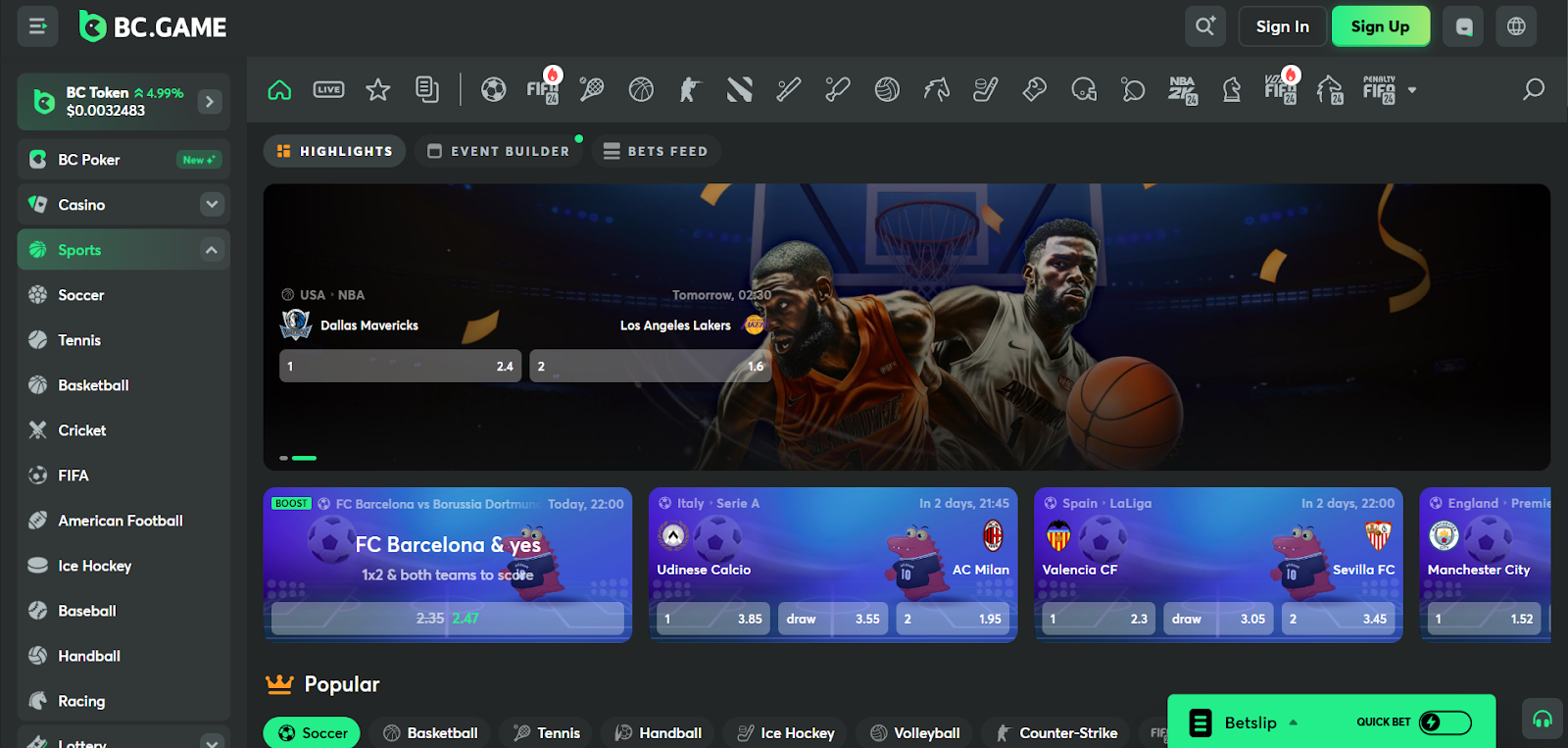Select FIFA 24 icon with flame badge
Viewport: 1568px width, 748px height.
point(543,88)
